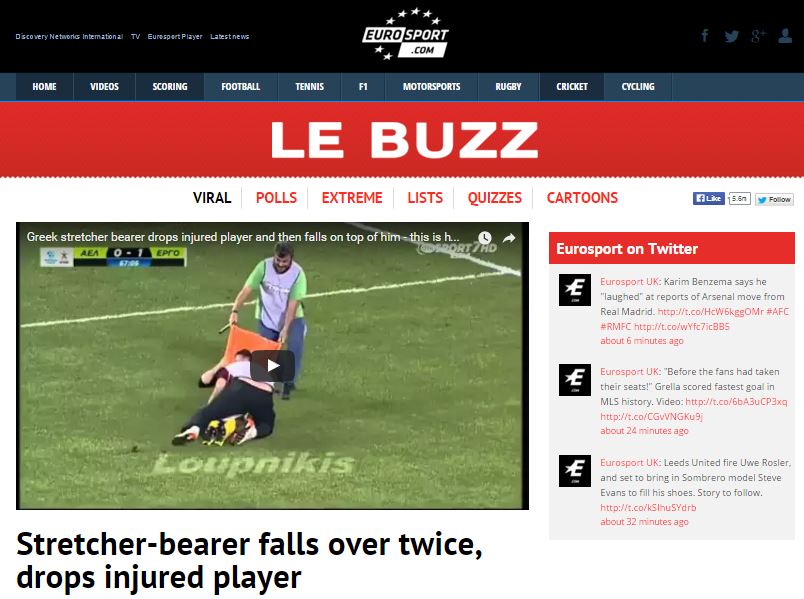Click the article headline about stretcher-bearer
804x599 pixels.
pyautogui.click(x=249, y=561)
